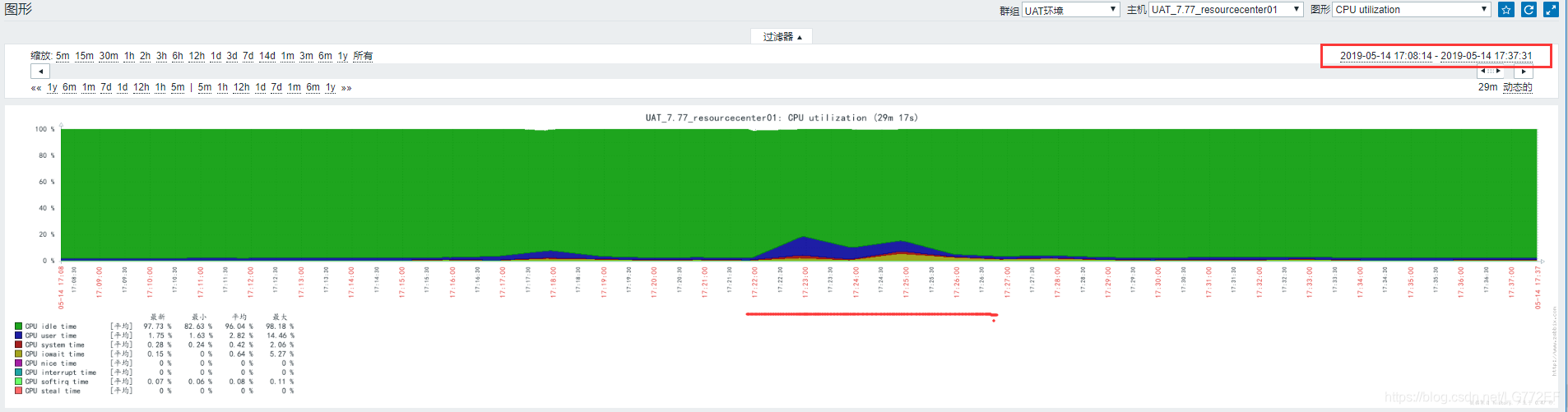Open end date 2019-05-14 17:37:31 picker

1487,56
